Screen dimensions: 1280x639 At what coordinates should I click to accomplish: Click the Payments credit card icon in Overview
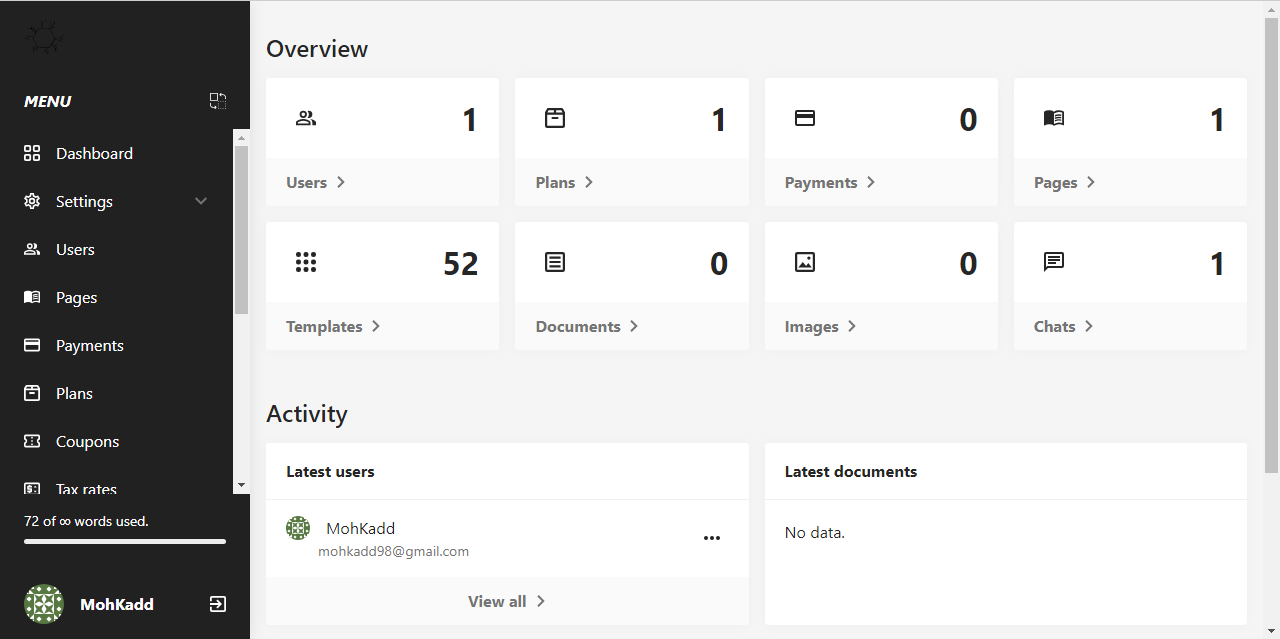[804, 119]
